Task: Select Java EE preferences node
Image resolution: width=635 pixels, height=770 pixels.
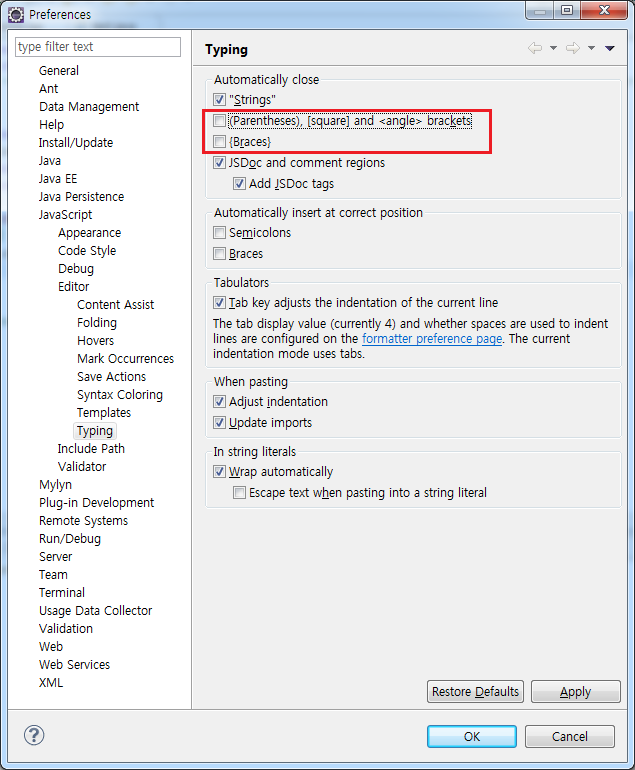Action: 58,179
